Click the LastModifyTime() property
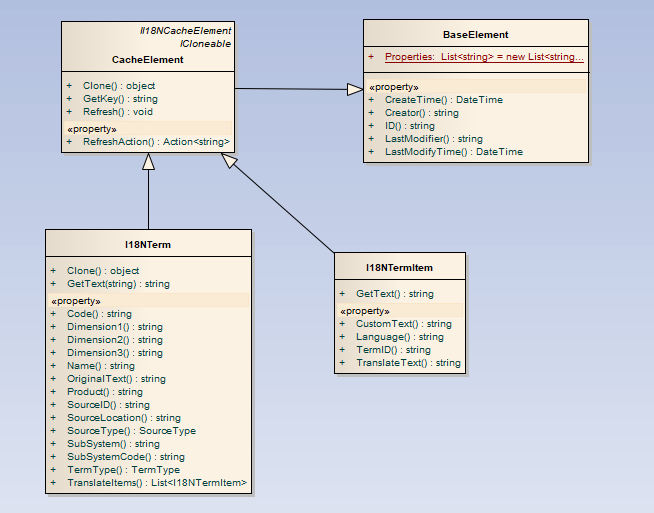654x513 pixels. (453, 152)
